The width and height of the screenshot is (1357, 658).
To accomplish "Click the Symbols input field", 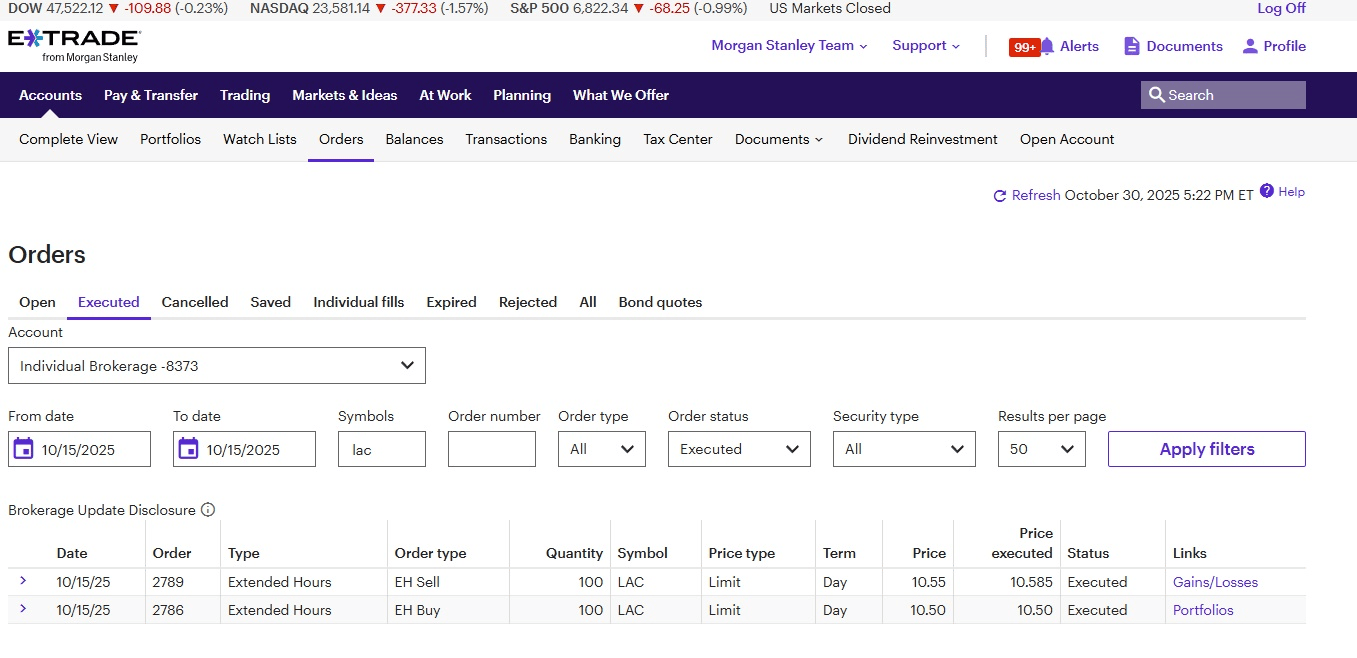I will pos(381,449).
